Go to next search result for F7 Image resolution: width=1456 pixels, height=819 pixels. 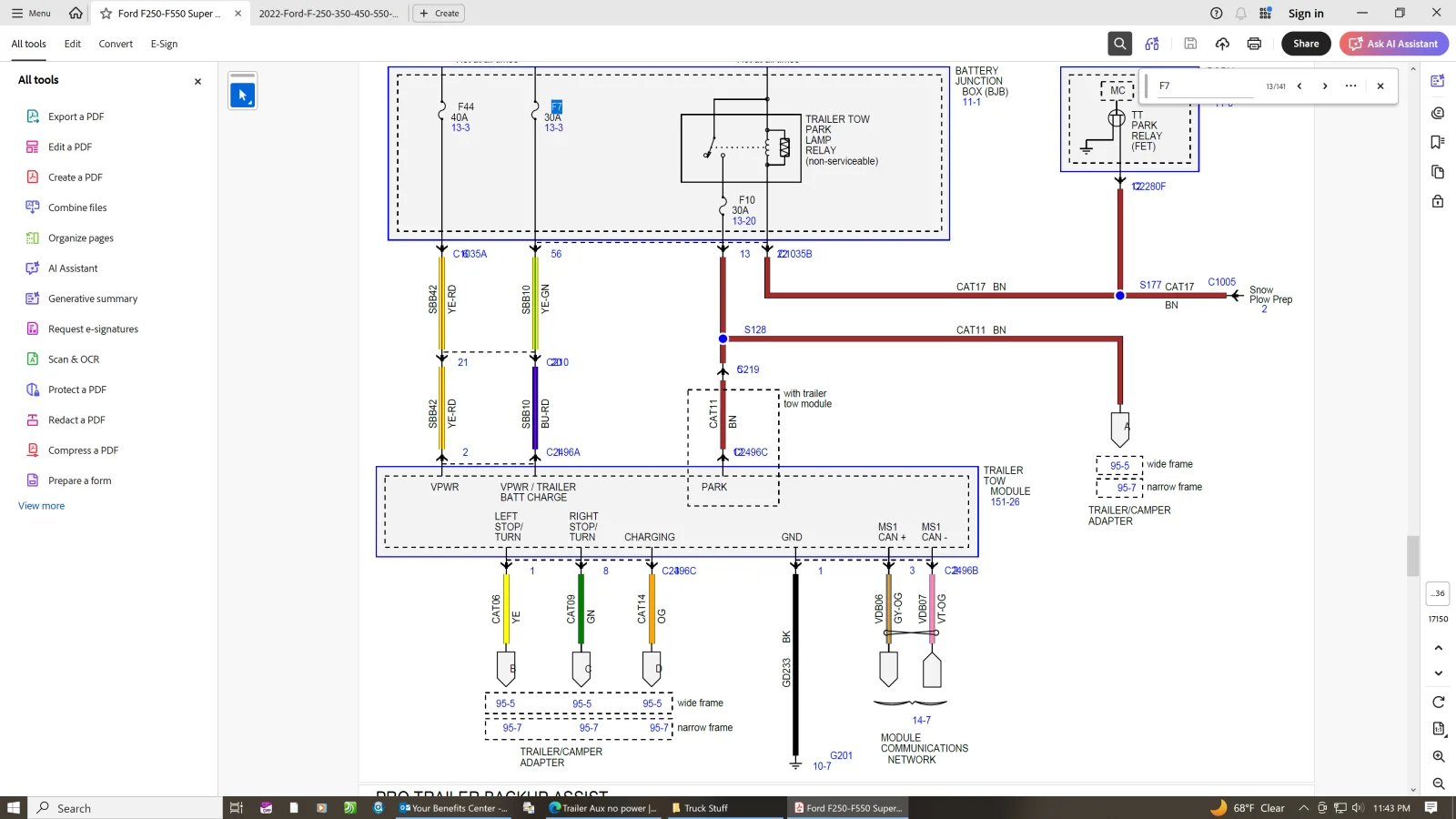click(x=1325, y=86)
